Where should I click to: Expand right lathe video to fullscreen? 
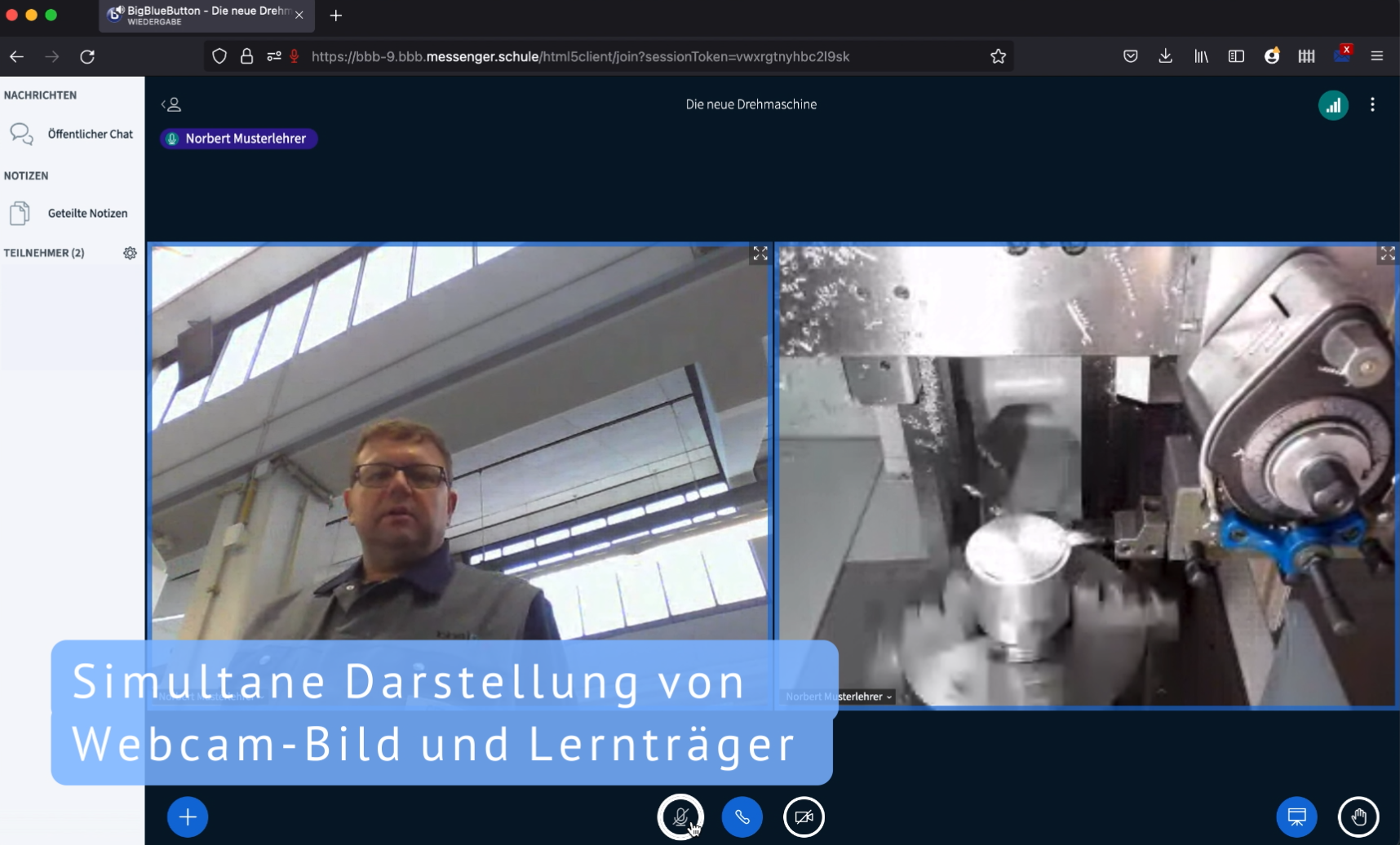coord(1387,254)
